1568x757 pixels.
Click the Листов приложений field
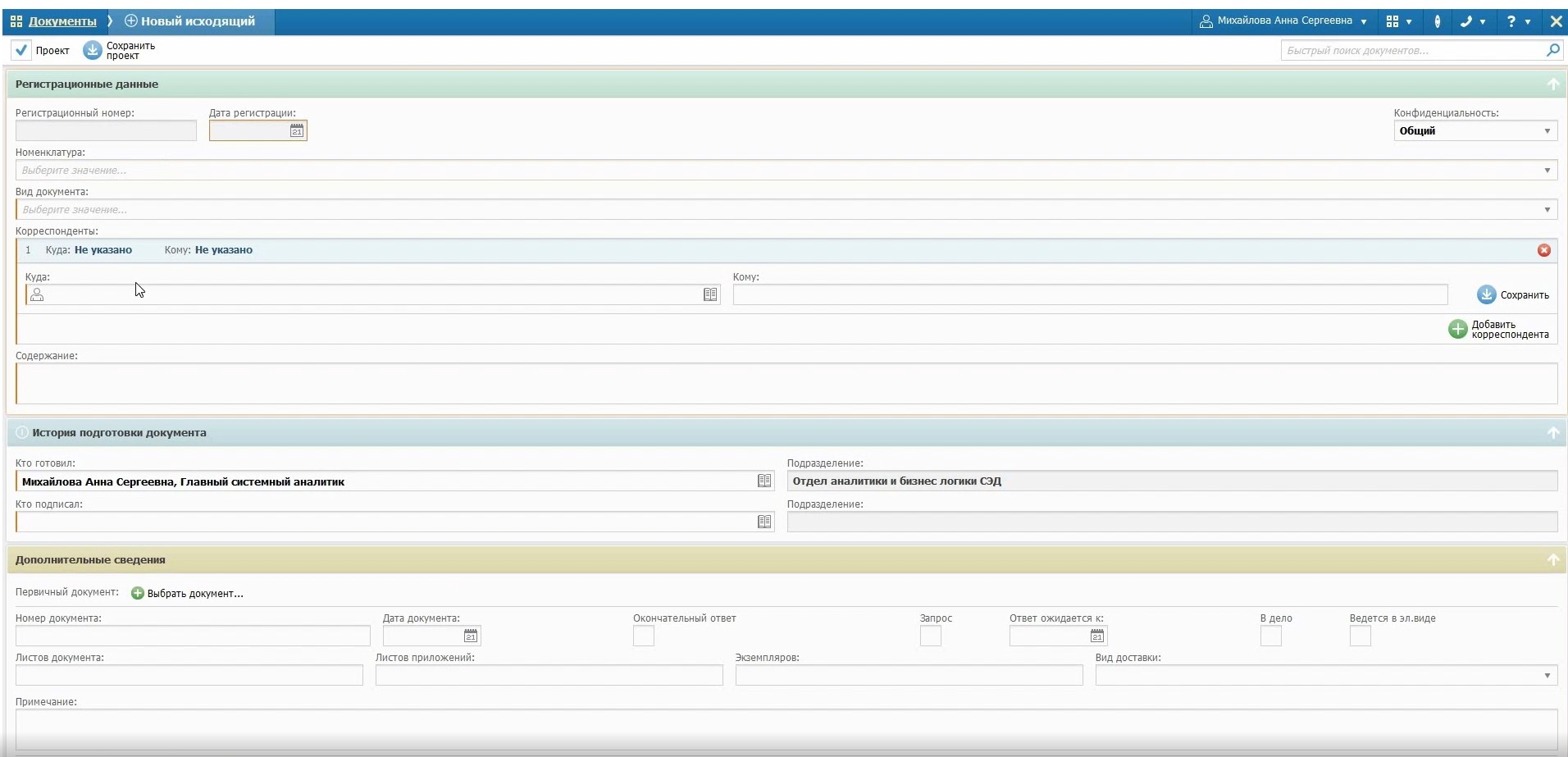pos(549,675)
